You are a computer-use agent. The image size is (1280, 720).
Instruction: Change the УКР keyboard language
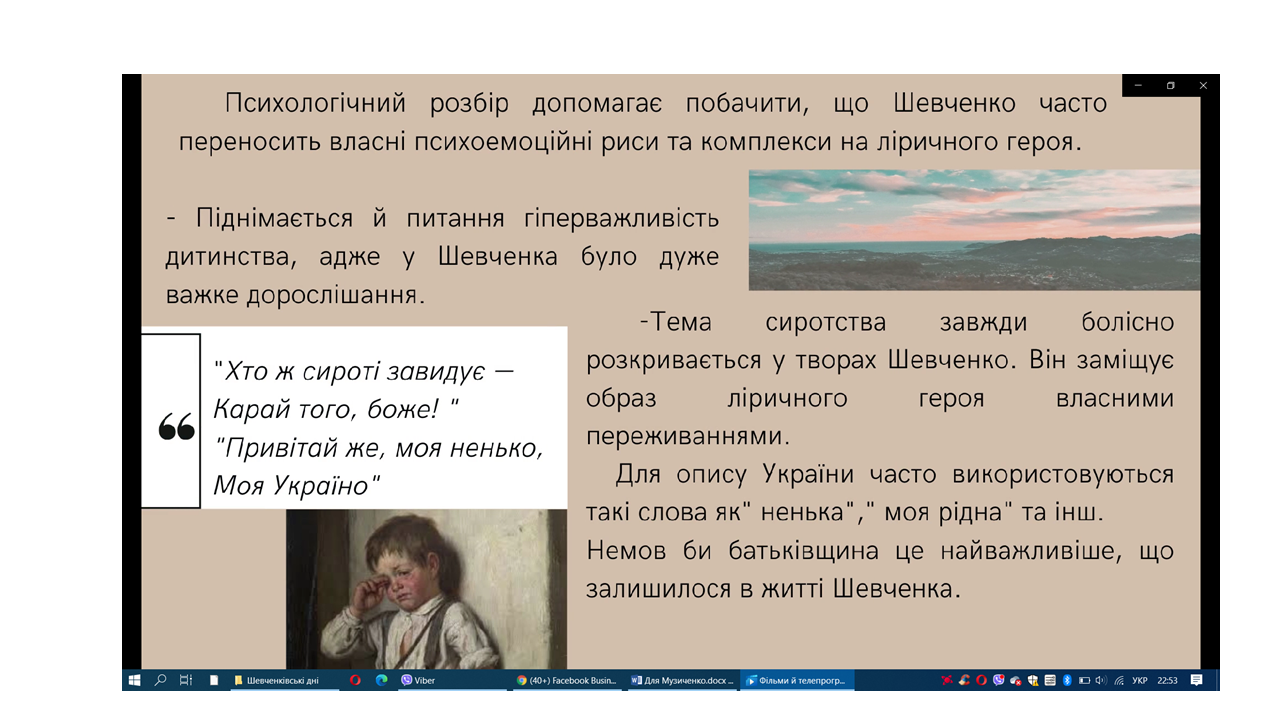1140,680
